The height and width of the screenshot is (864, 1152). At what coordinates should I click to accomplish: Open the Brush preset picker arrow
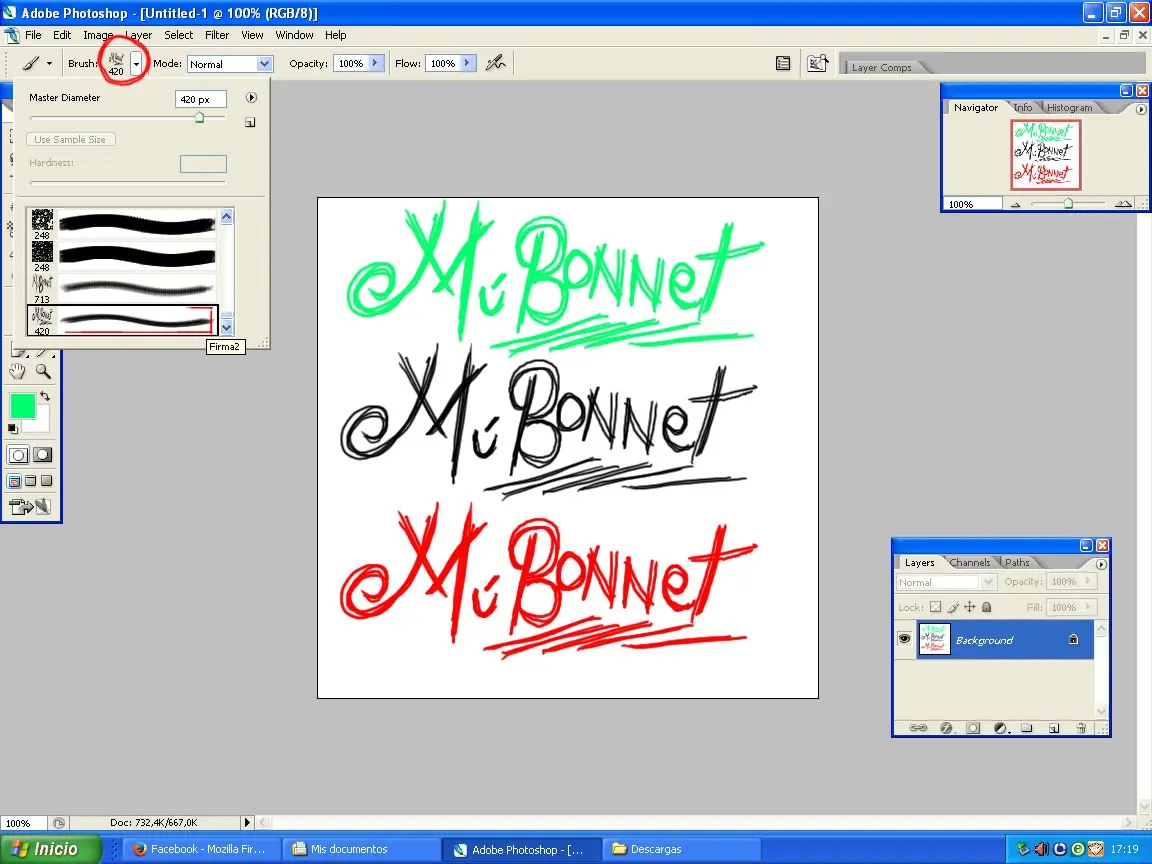[x=136, y=63]
